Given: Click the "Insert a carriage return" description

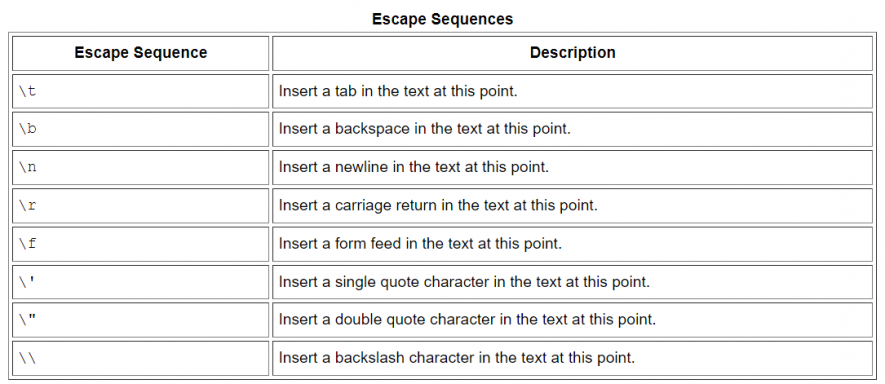Looking at the screenshot, I should click(x=438, y=206).
